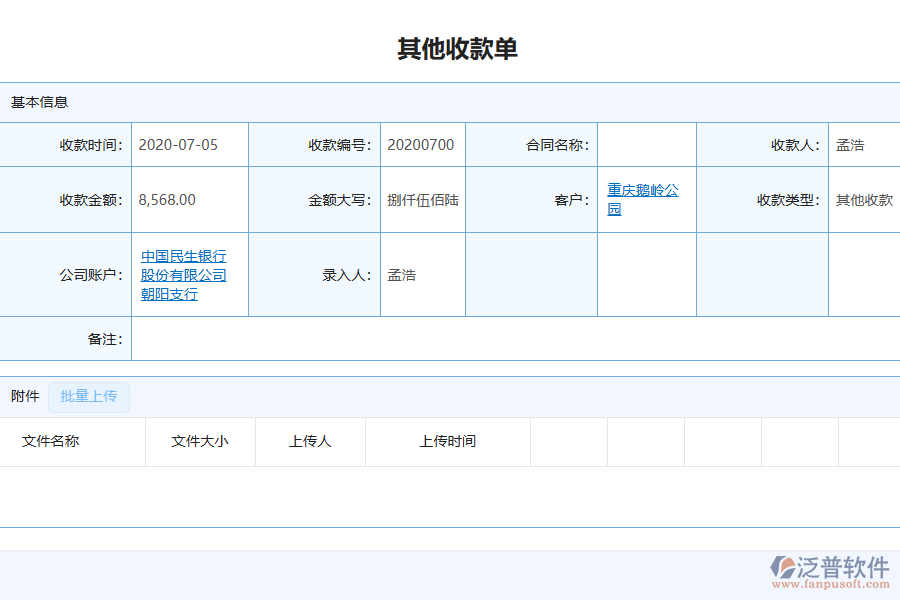Select the 金额大写 field showing 捌仟伍佰陆
Screen dimensions: 900x600
coord(420,199)
